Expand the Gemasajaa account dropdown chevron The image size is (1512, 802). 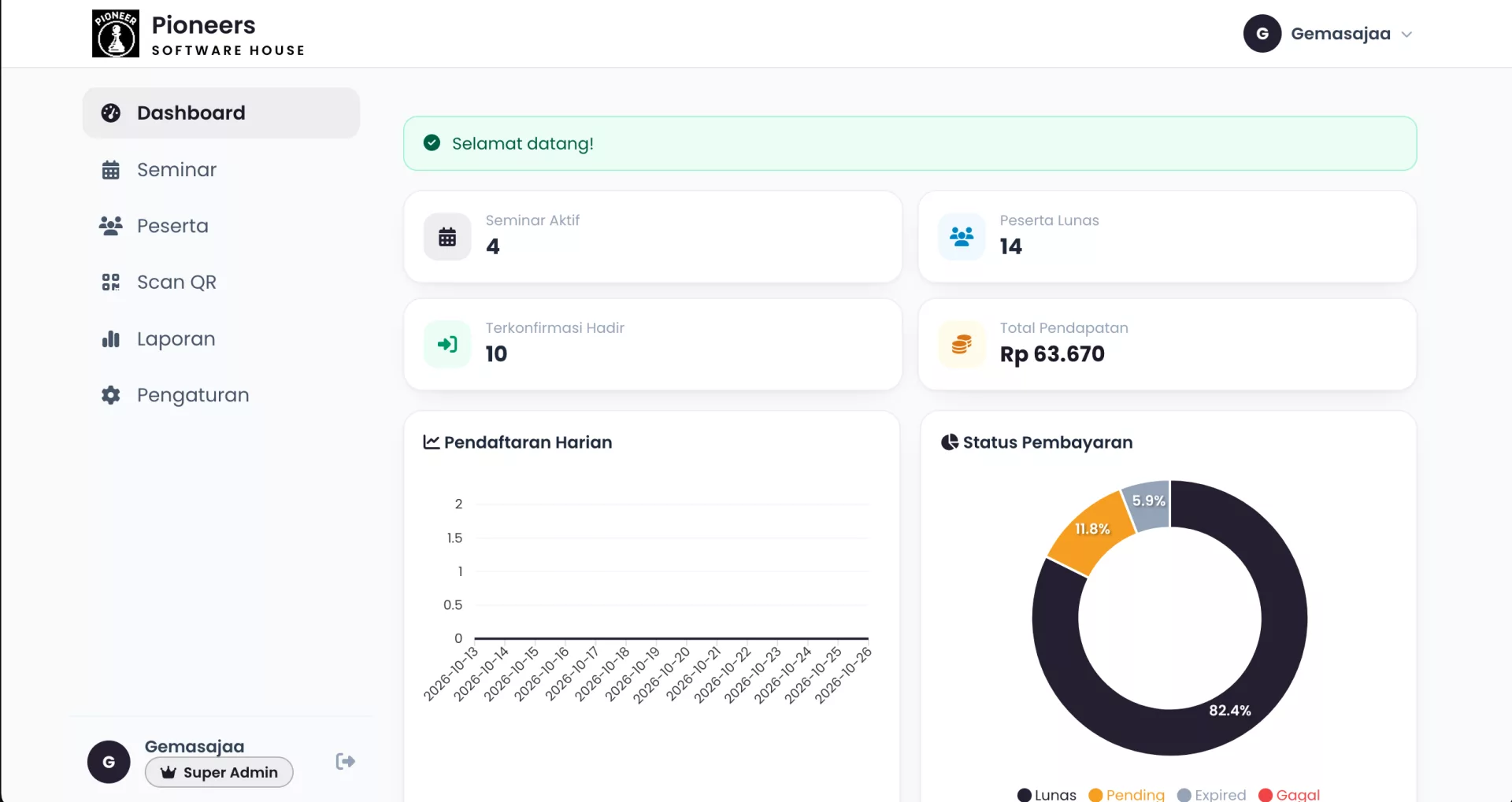[1406, 35]
